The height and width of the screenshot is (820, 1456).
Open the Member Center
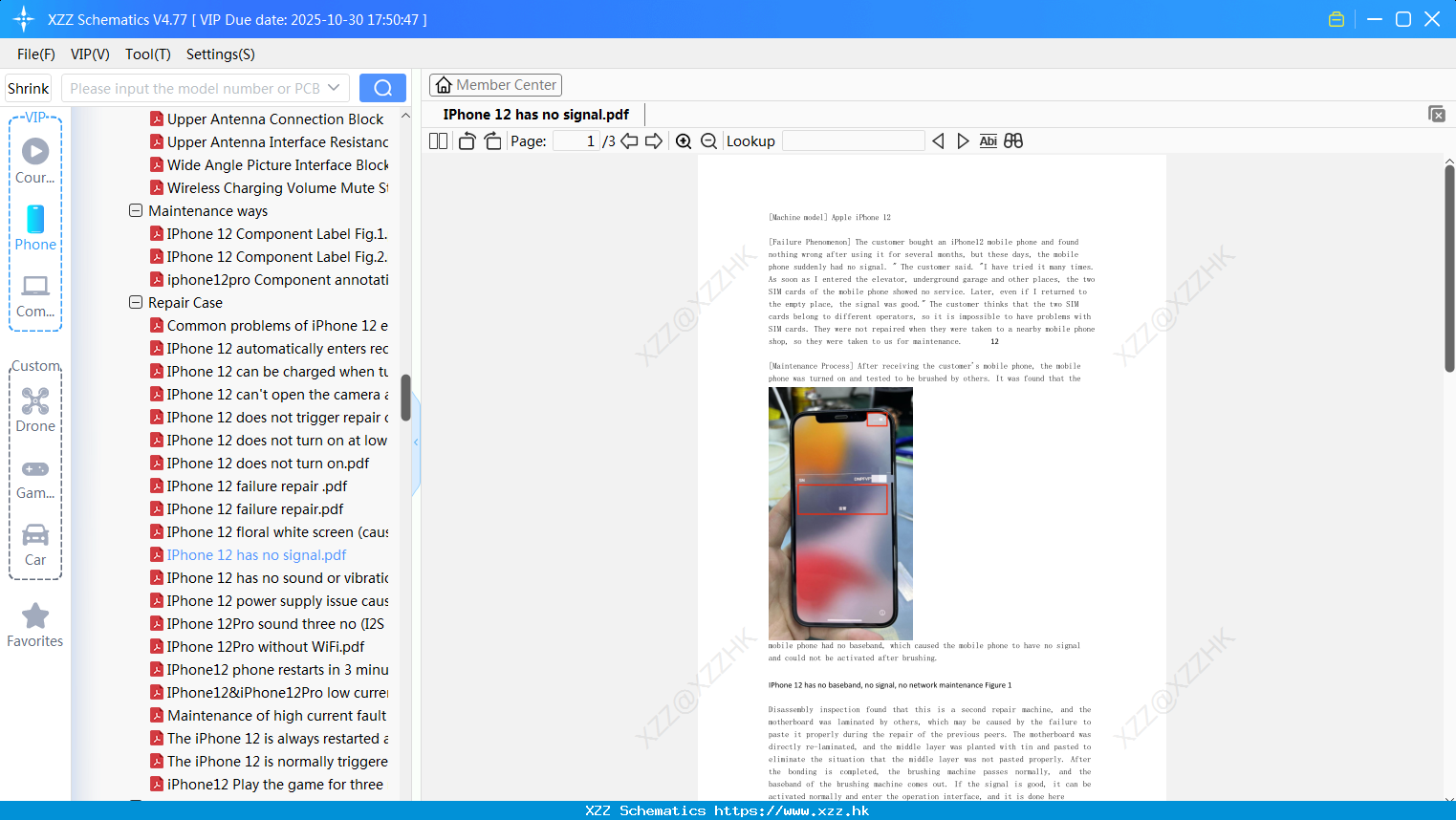[495, 85]
